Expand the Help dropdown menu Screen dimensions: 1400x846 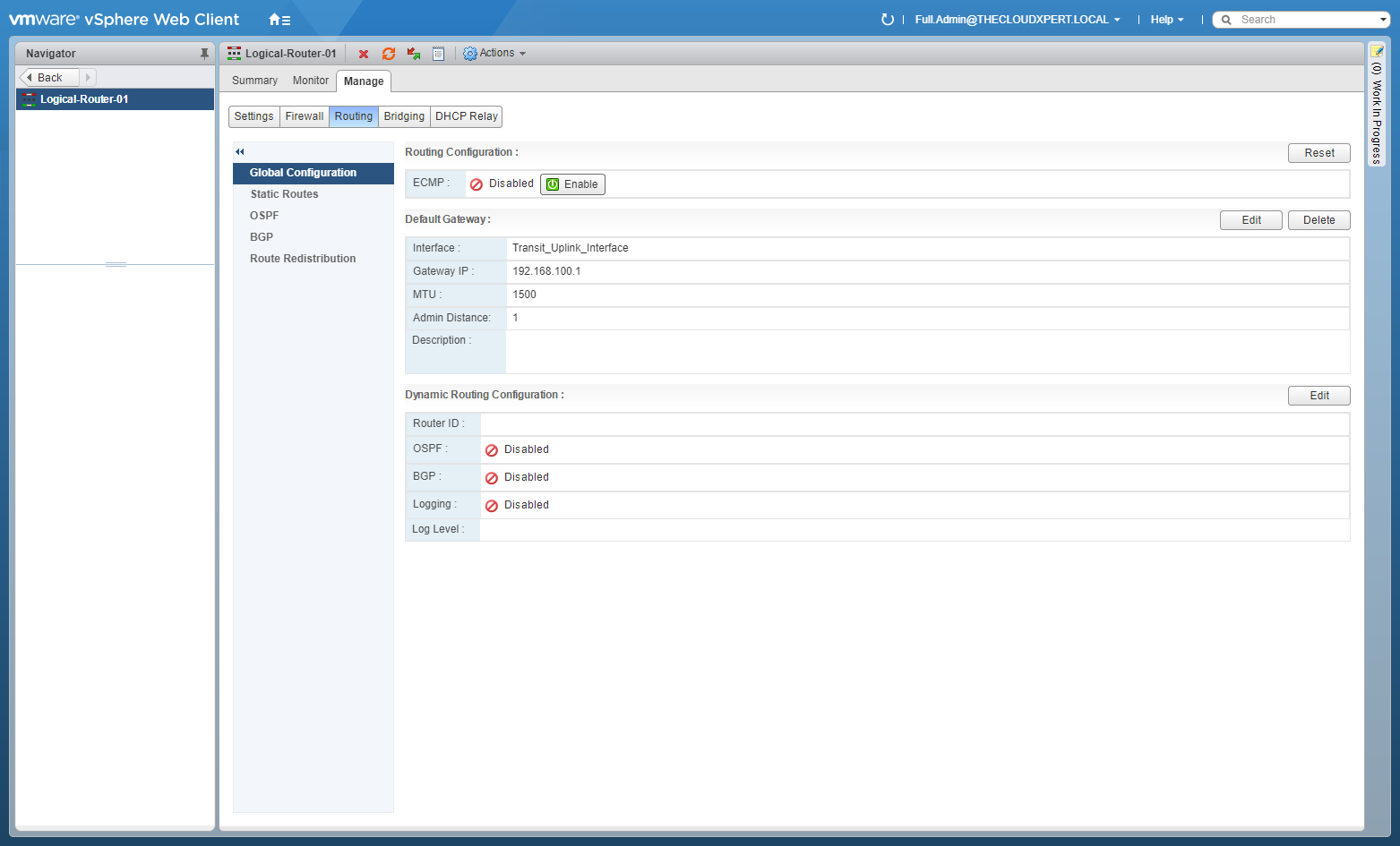pos(1166,20)
